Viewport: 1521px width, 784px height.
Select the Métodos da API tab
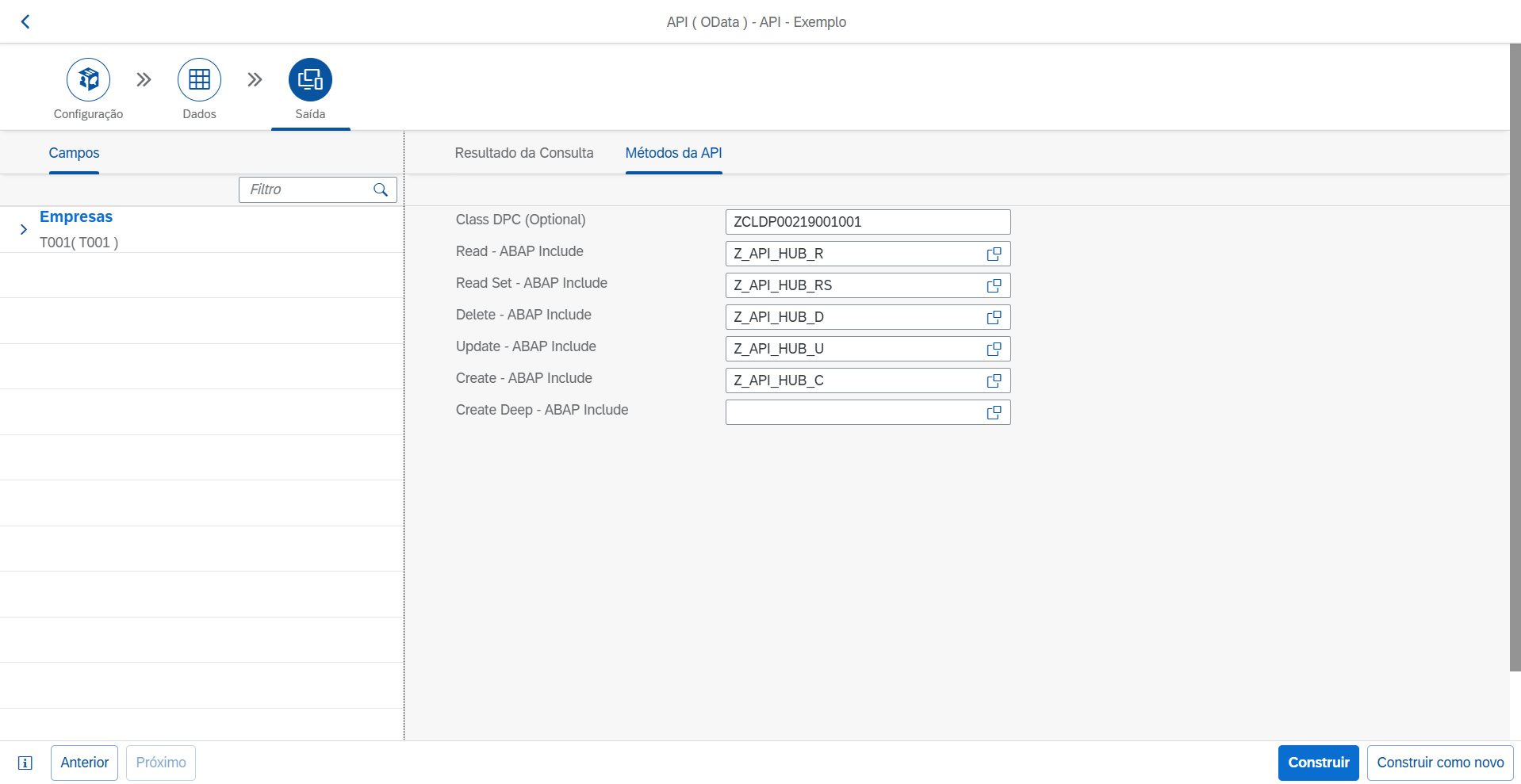[673, 153]
